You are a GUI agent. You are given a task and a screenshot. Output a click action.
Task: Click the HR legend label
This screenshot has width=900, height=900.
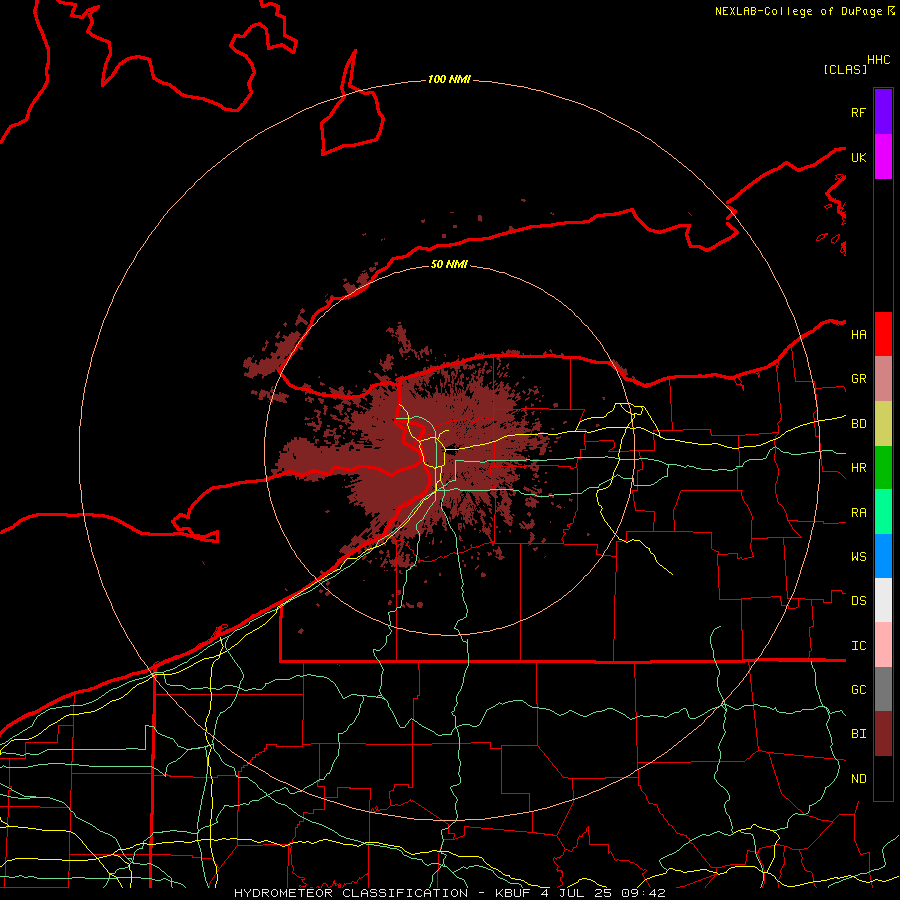[858, 468]
